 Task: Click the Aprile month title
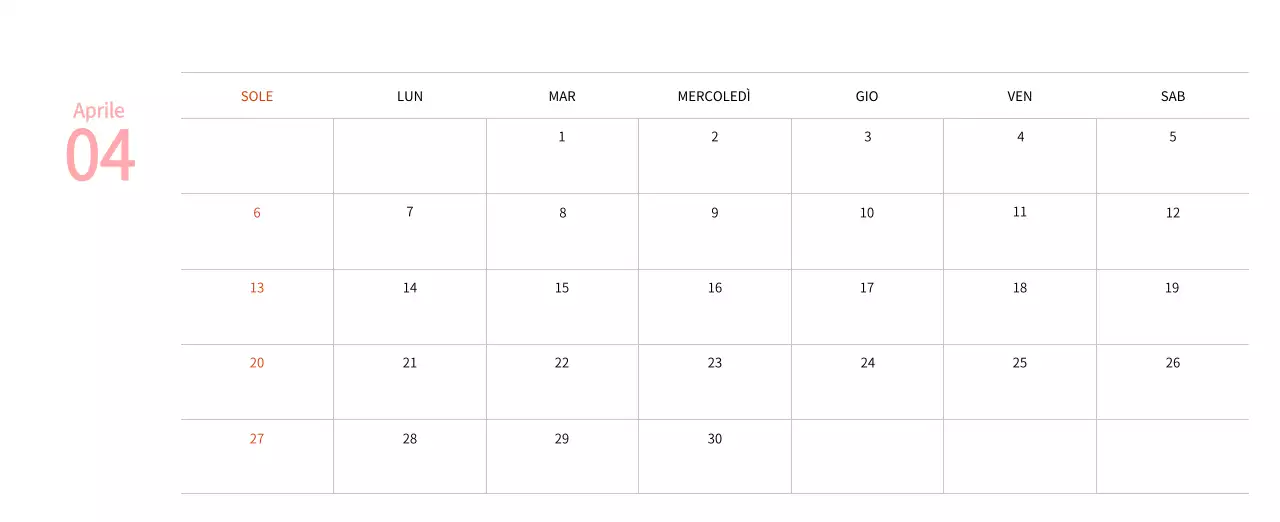pos(99,111)
